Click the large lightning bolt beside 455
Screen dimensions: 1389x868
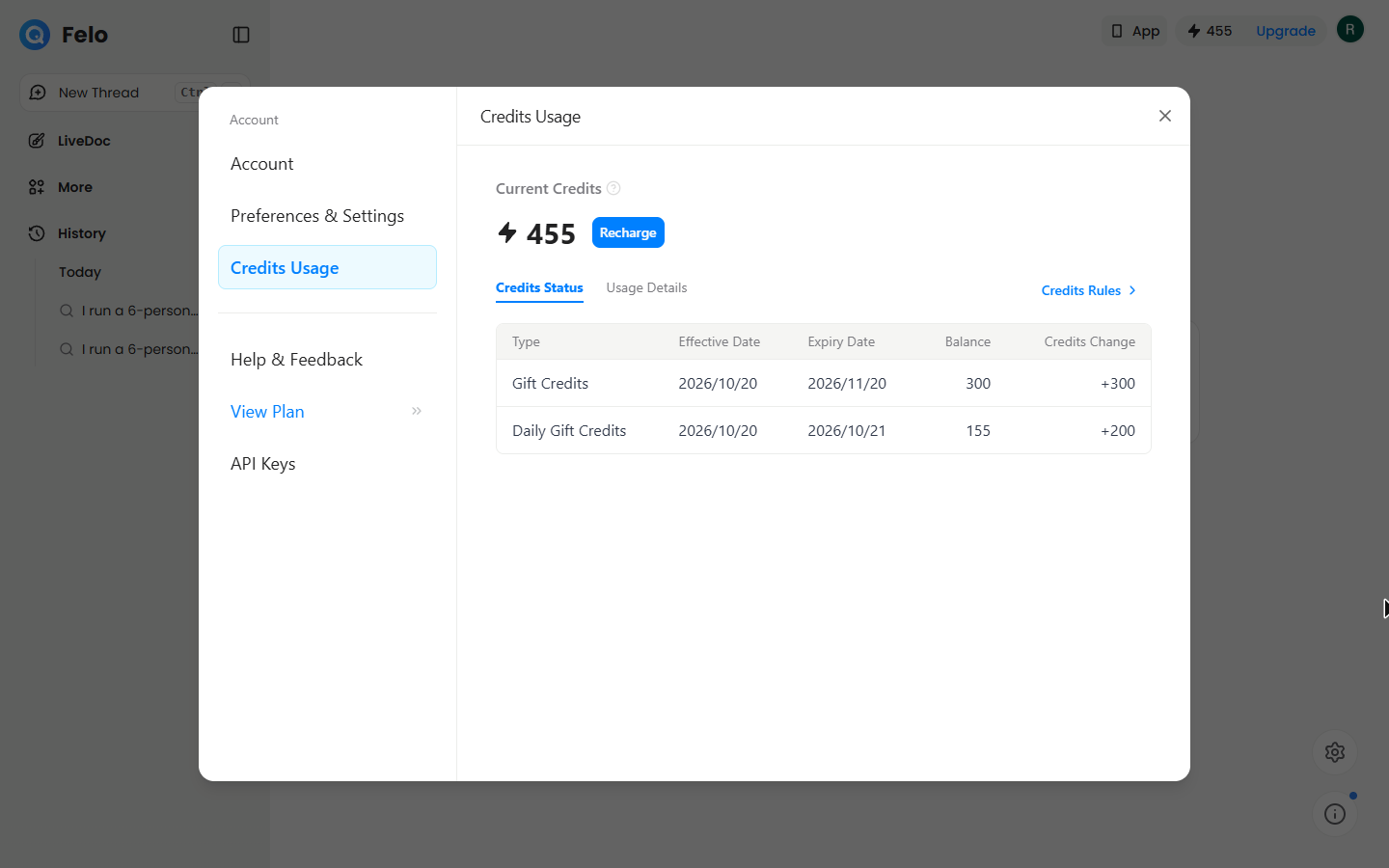pos(507,232)
